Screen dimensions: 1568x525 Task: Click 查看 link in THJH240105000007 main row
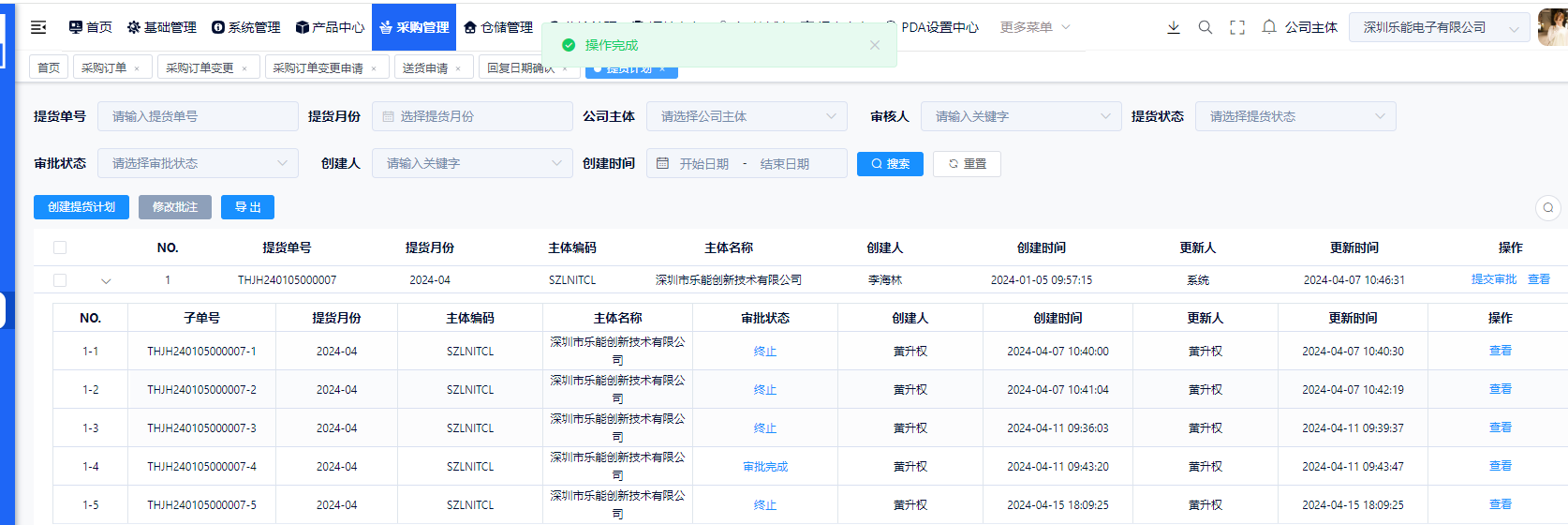tap(1539, 279)
